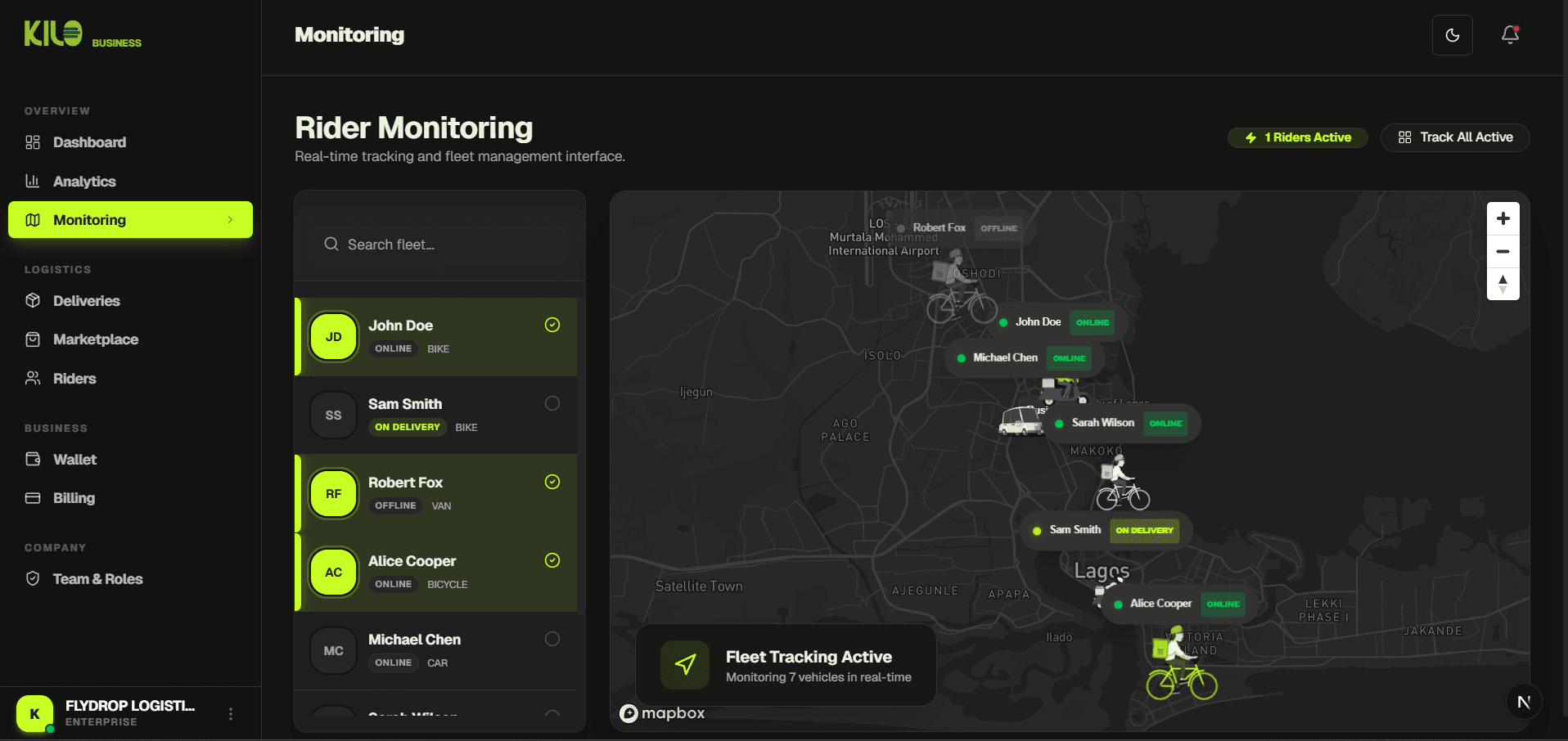Toggle theme with the moon icon
The width and height of the screenshot is (1568, 741).
coord(1452,35)
